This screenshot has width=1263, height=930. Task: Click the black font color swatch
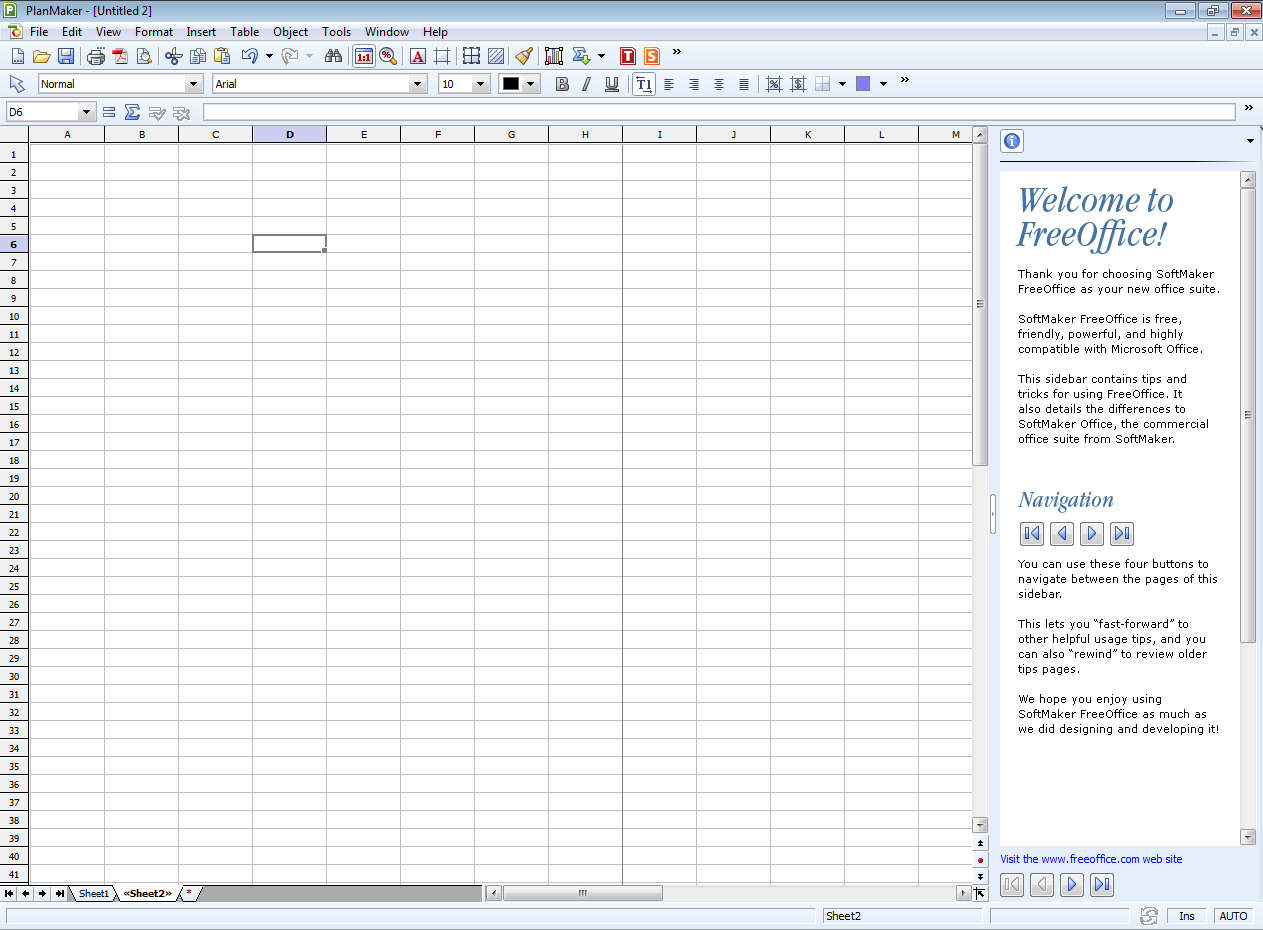point(511,84)
